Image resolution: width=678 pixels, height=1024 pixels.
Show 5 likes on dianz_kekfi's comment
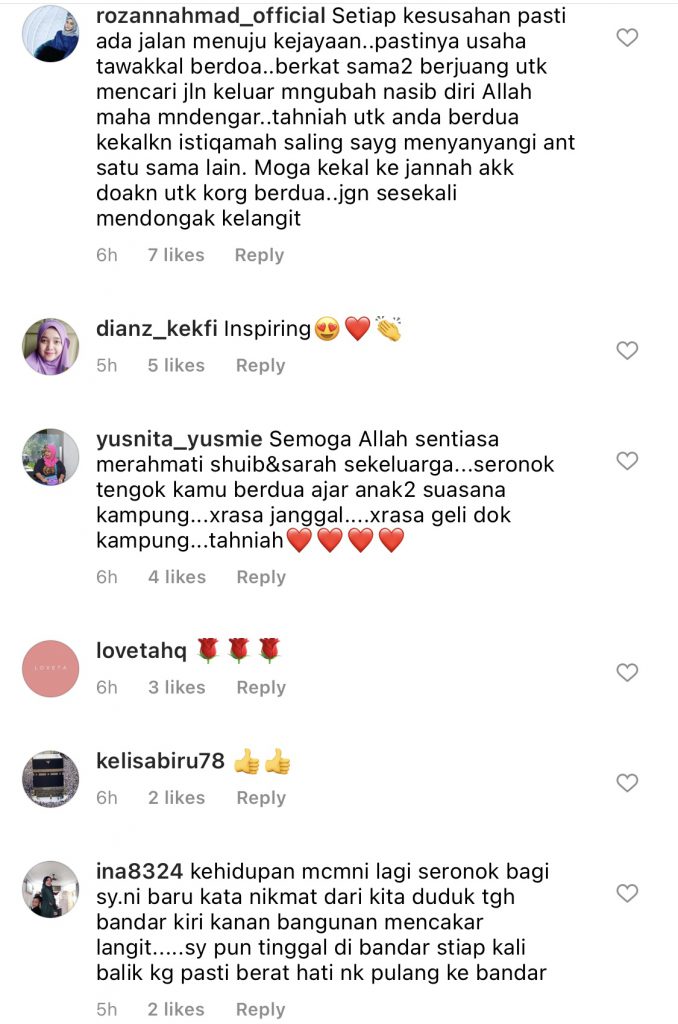176,365
